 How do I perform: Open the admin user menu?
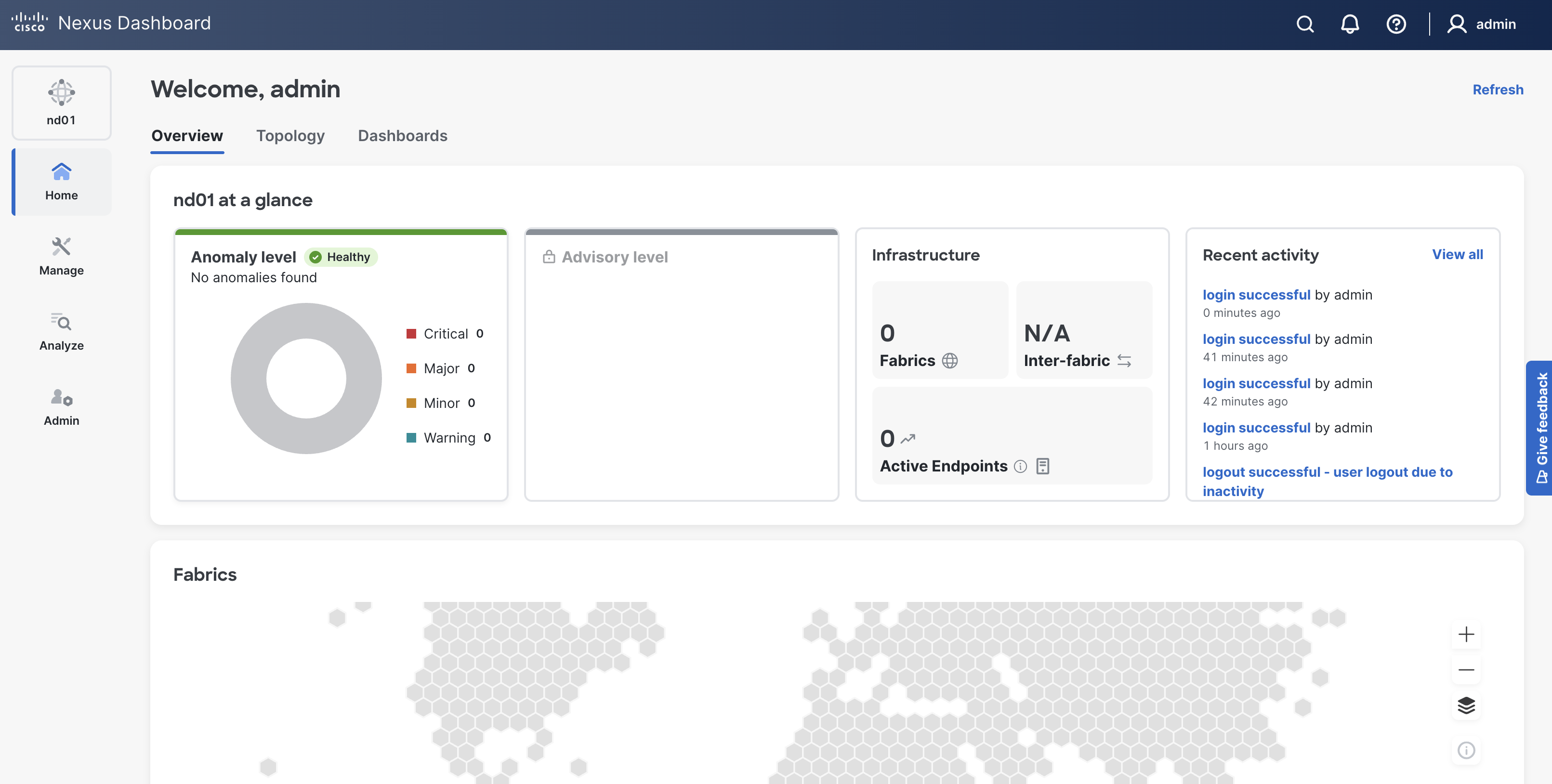(1482, 24)
